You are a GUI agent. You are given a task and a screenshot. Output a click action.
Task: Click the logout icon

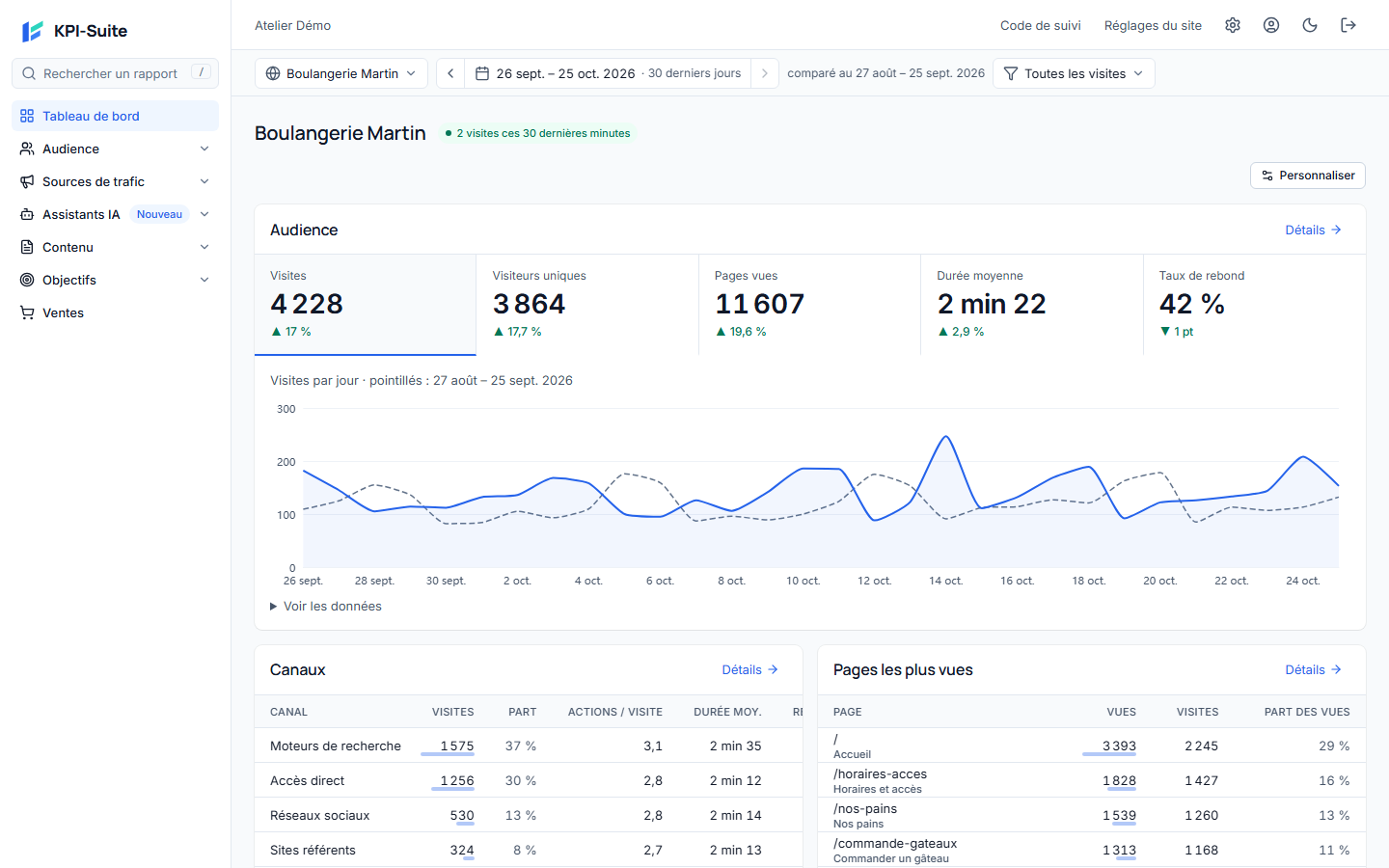click(x=1348, y=25)
